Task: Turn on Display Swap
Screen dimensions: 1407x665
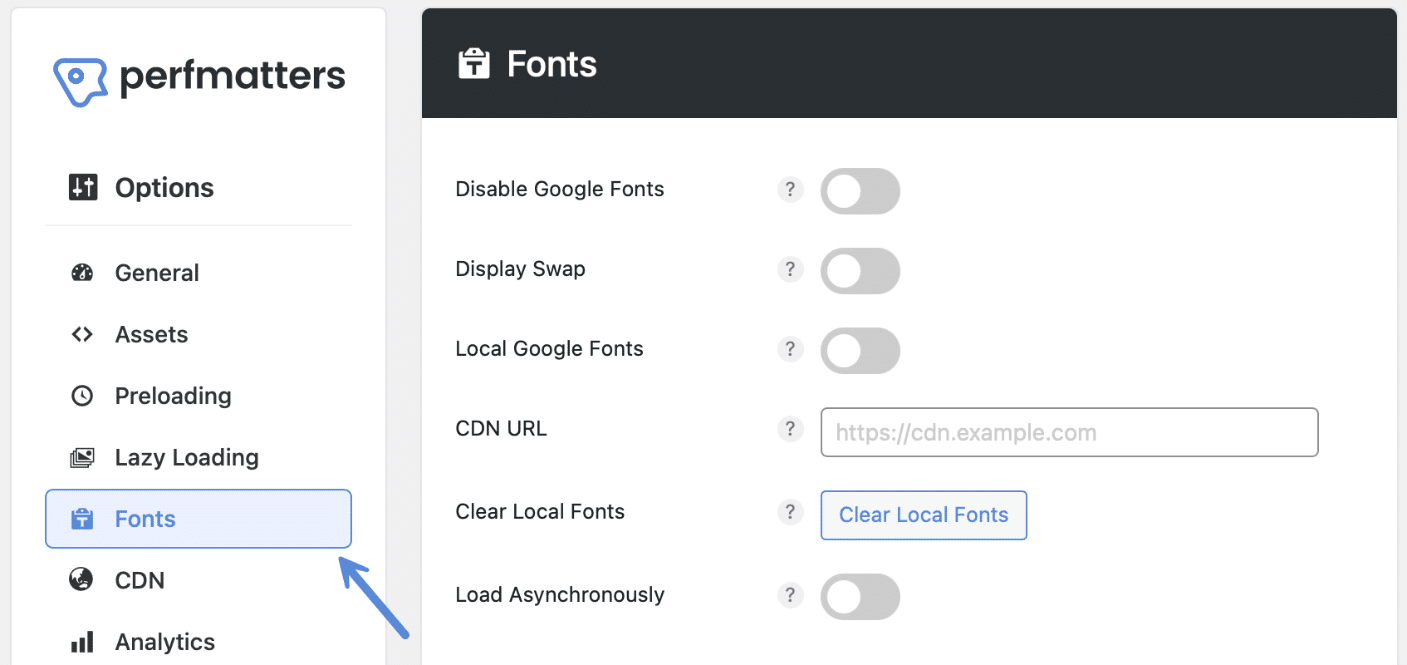Action: pyautogui.click(x=860, y=270)
